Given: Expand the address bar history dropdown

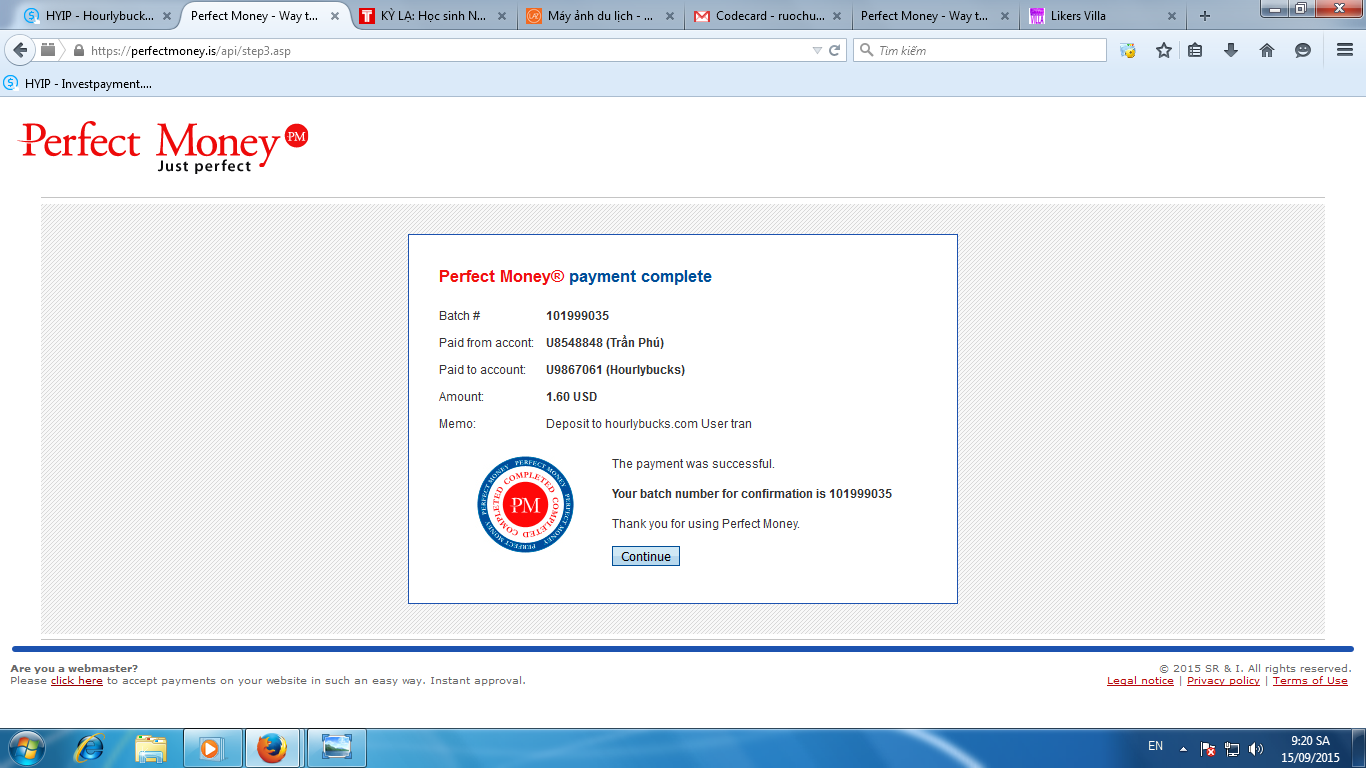Looking at the screenshot, I should coord(817,50).
